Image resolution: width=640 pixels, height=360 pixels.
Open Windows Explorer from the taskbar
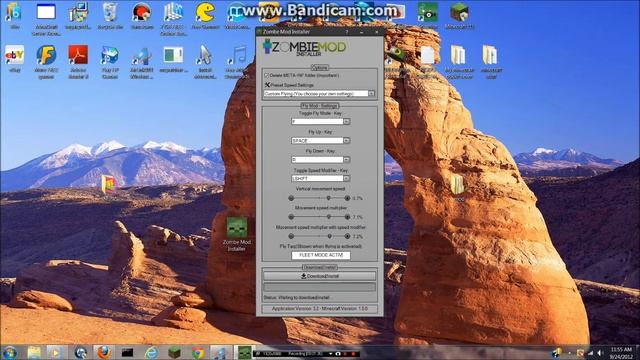pyautogui.click(x=34, y=352)
